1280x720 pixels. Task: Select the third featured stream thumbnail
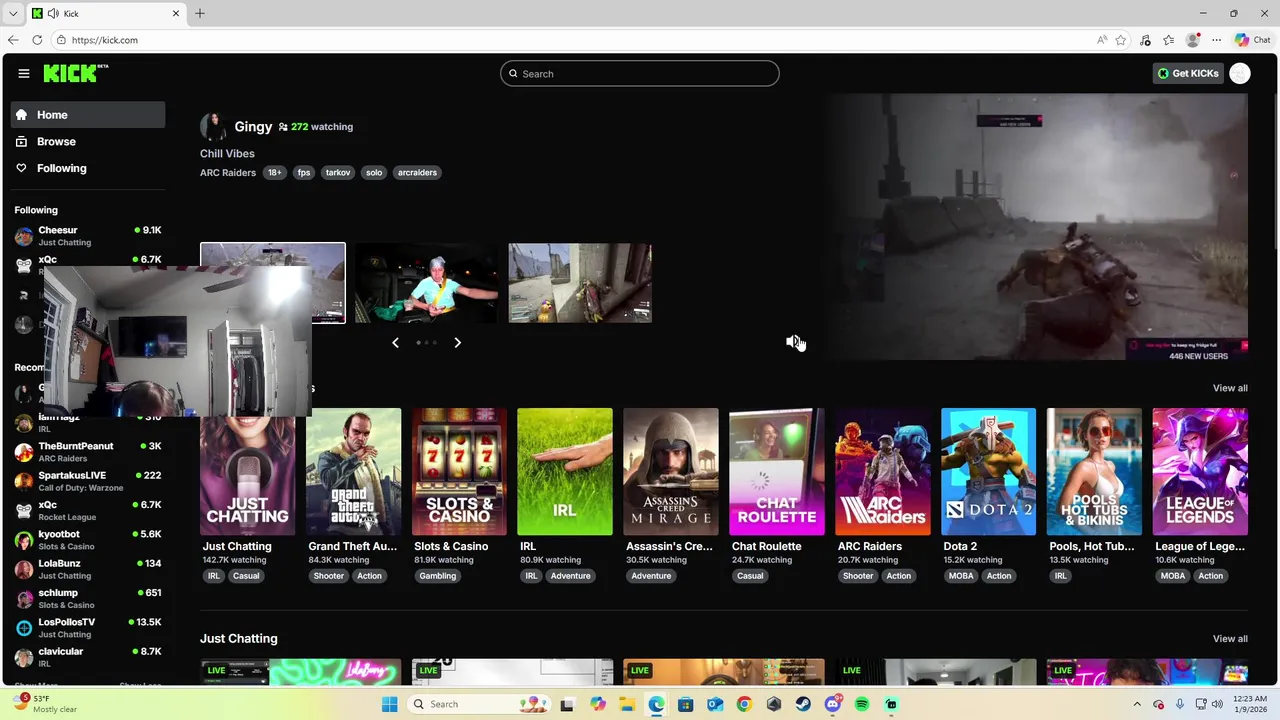click(x=580, y=283)
